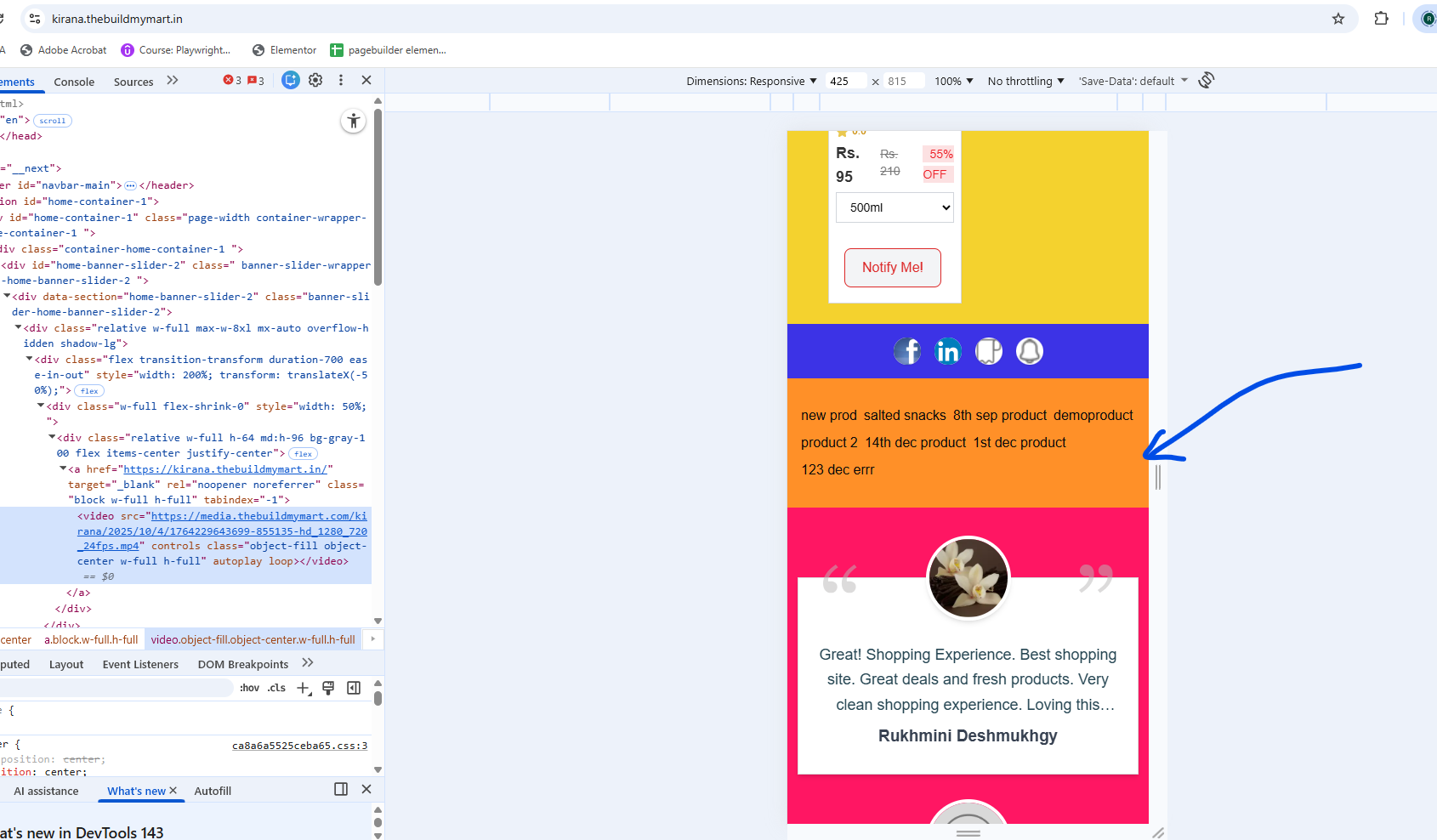The width and height of the screenshot is (1437, 840).
Task: Select a.block.w-full.h-full in the breadcrumb
Action: 91,639
